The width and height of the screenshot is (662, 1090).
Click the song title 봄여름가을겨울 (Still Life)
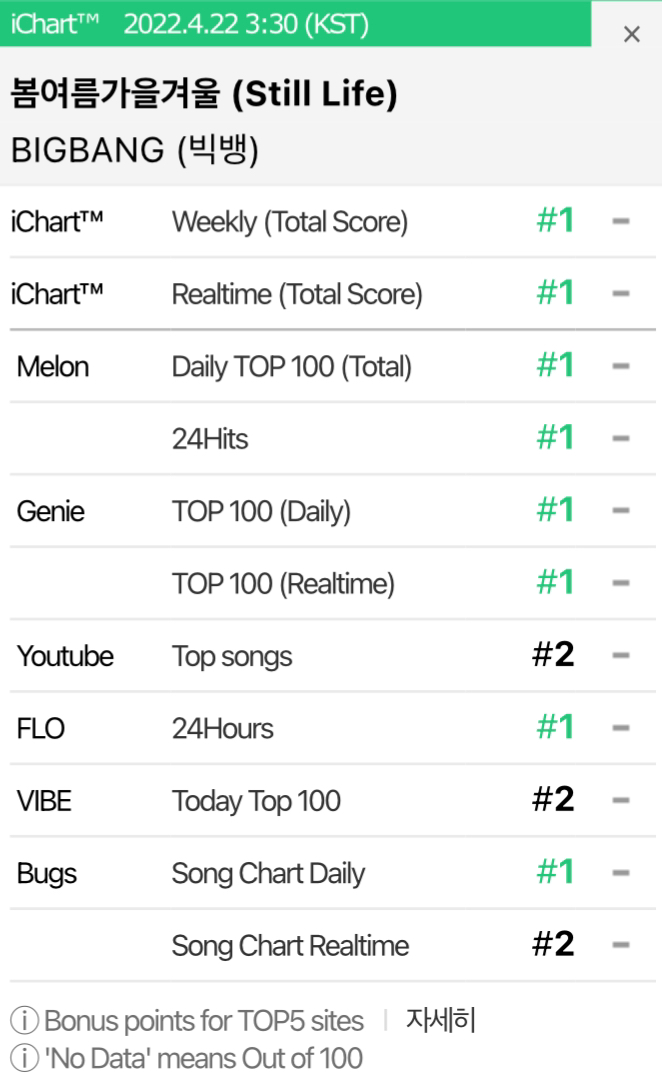click(204, 93)
